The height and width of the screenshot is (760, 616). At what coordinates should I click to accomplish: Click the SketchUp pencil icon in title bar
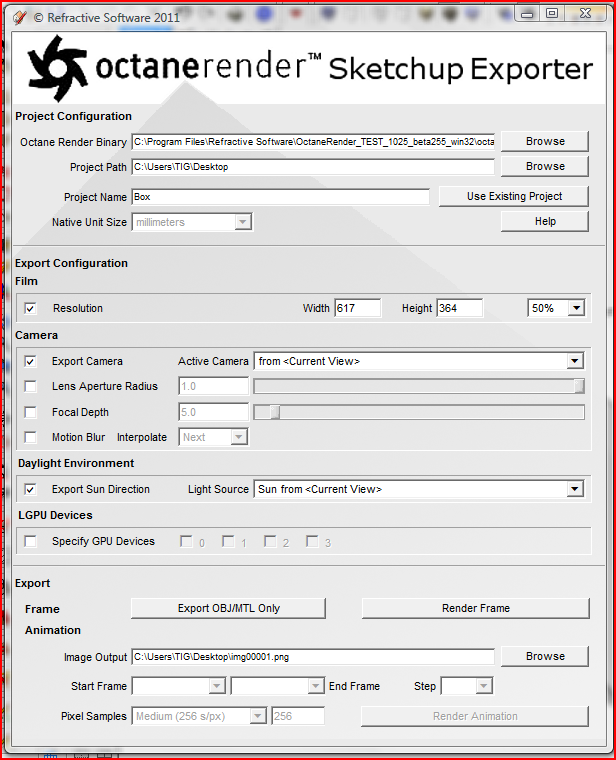19,17
